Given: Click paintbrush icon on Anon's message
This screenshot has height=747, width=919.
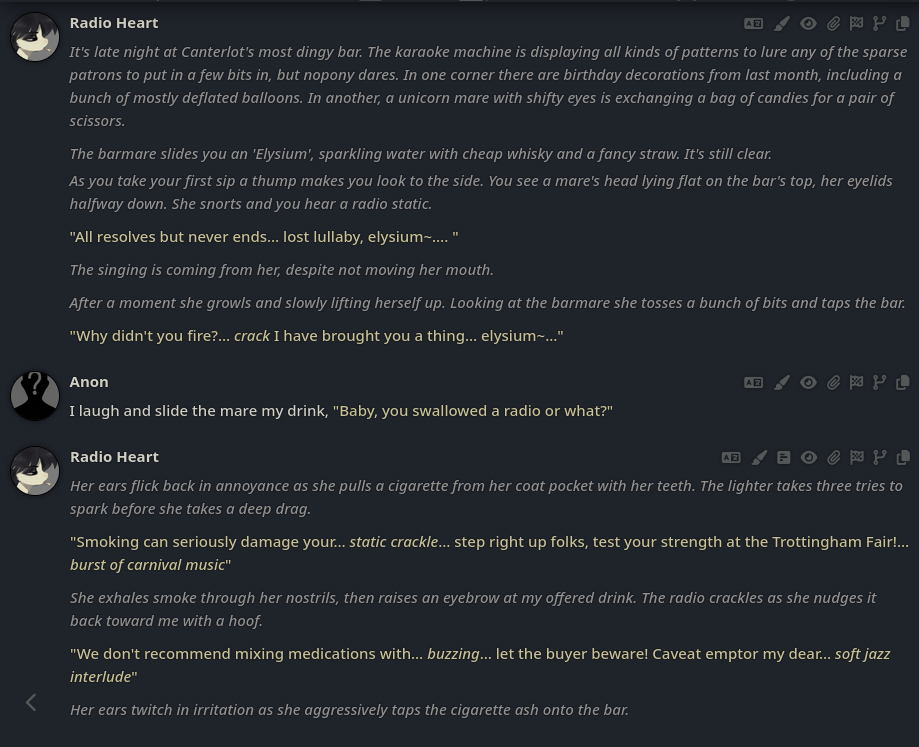Looking at the screenshot, I should point(781,383).
